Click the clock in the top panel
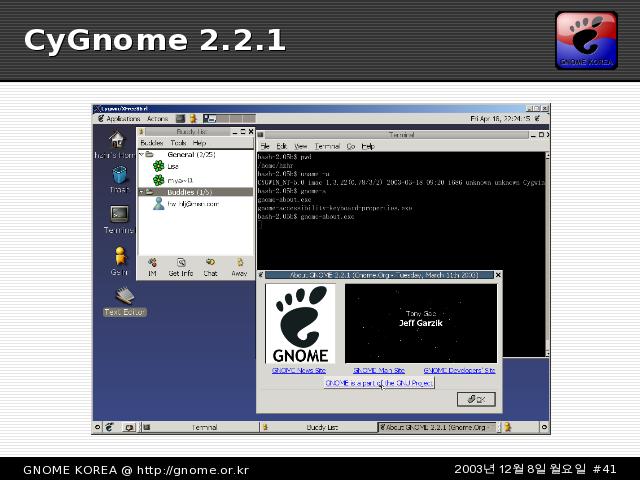Screen dimensions: 640x480 (500, 119)
